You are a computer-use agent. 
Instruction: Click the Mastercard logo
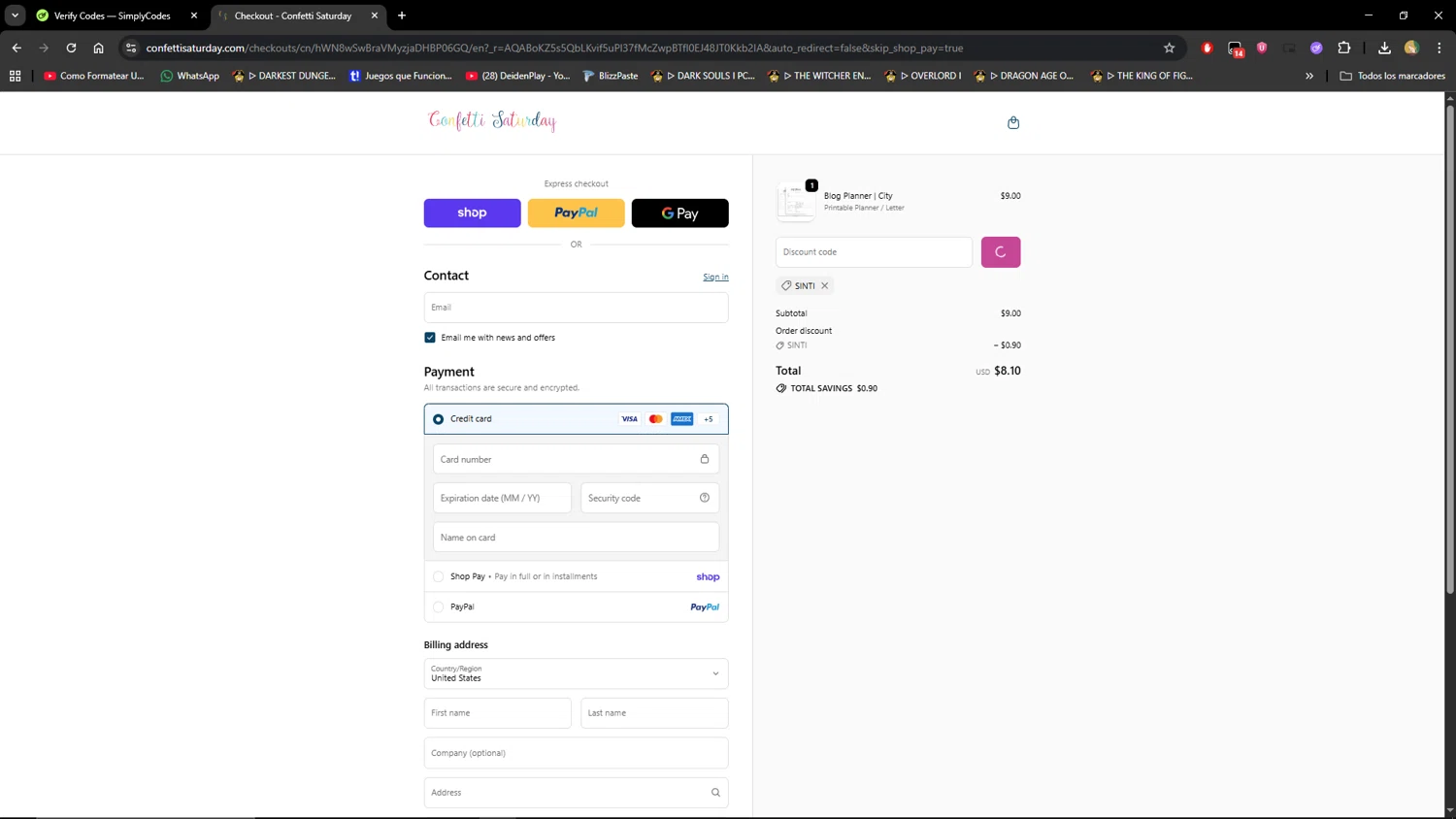click(656, 419)
